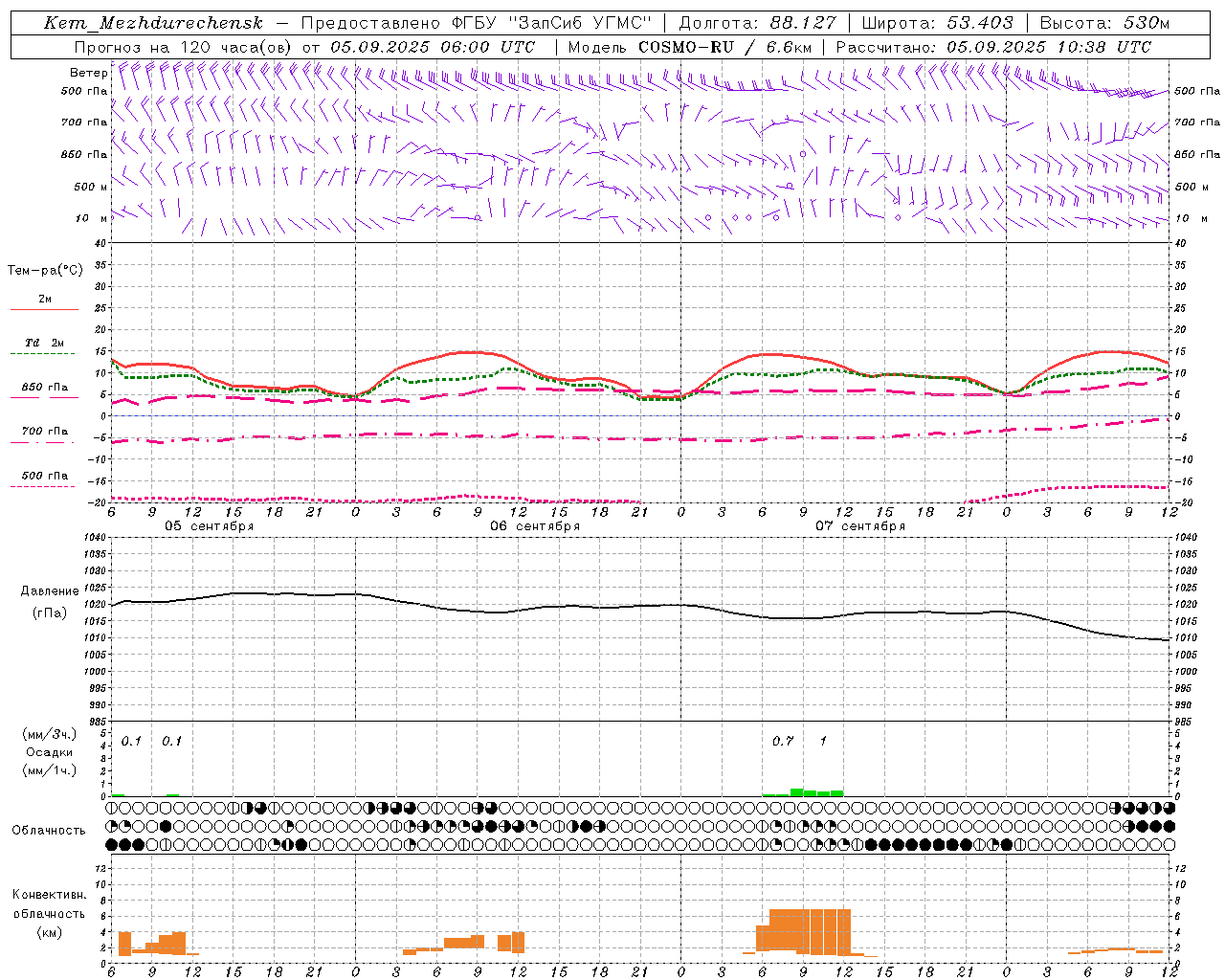Select the provider text "ЗапСиб УГМС"
The width and height of the screenshot is (1225, 980).
point(581,23)
